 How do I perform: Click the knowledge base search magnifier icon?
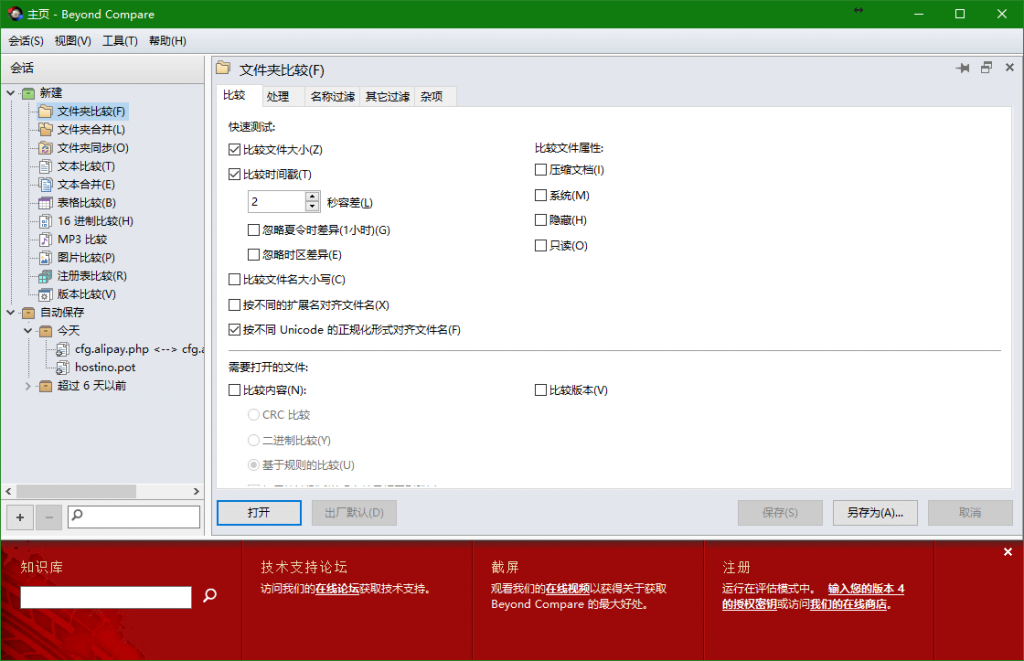[x=210, y=596]
